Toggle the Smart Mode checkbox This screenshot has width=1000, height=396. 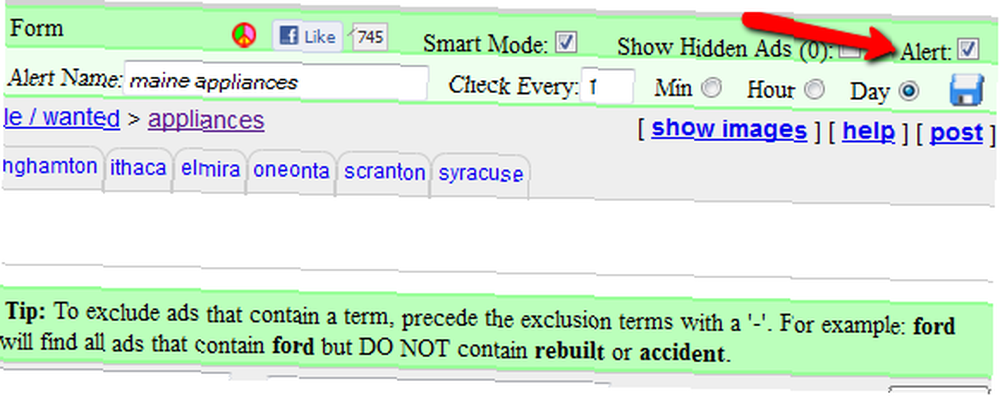(566, 43)
